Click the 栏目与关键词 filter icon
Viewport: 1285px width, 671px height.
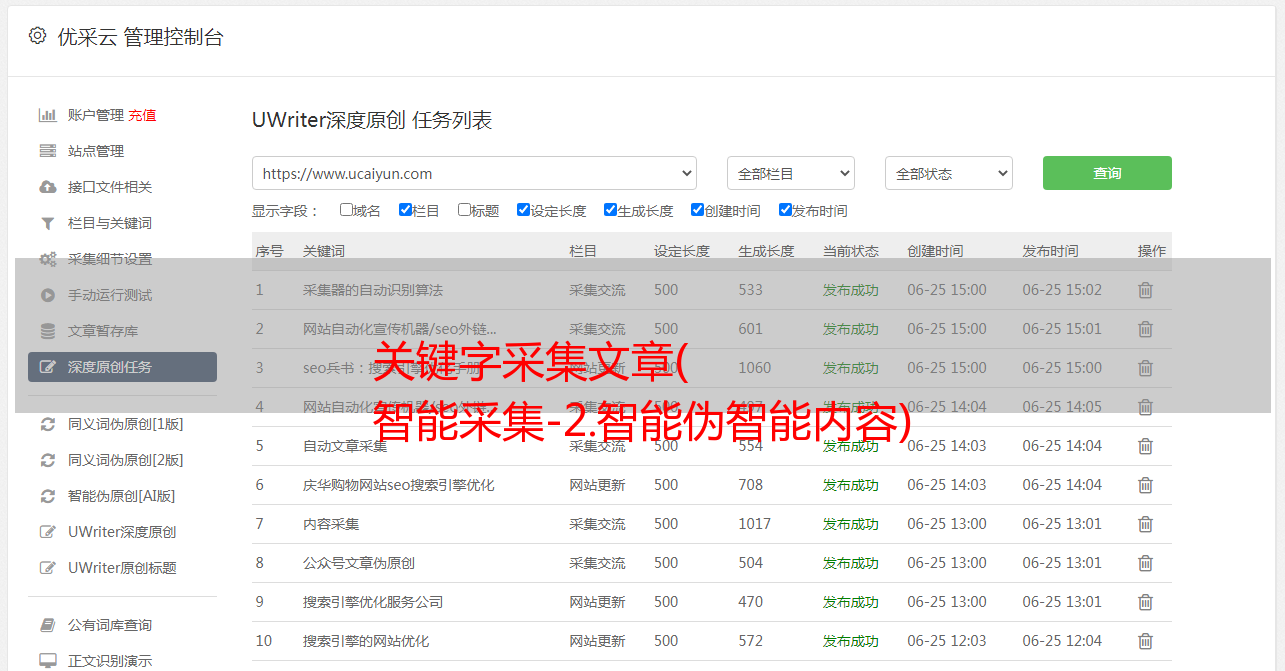tap(47, 223)
